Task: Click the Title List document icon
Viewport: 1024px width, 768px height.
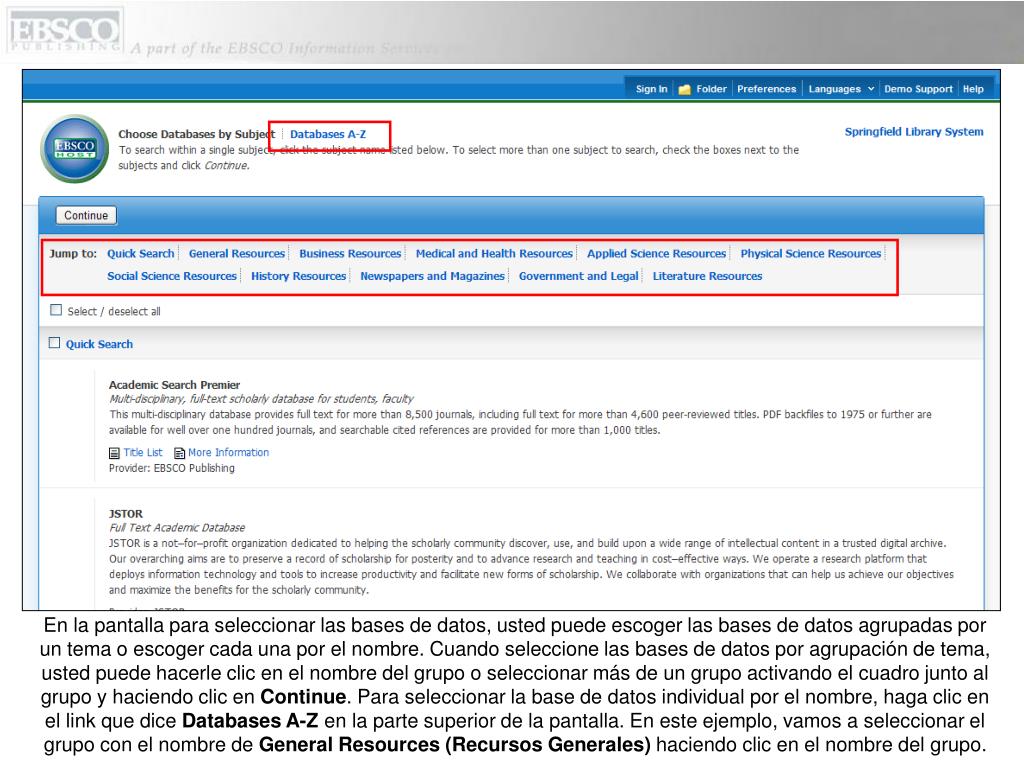Action: point(114,453)
